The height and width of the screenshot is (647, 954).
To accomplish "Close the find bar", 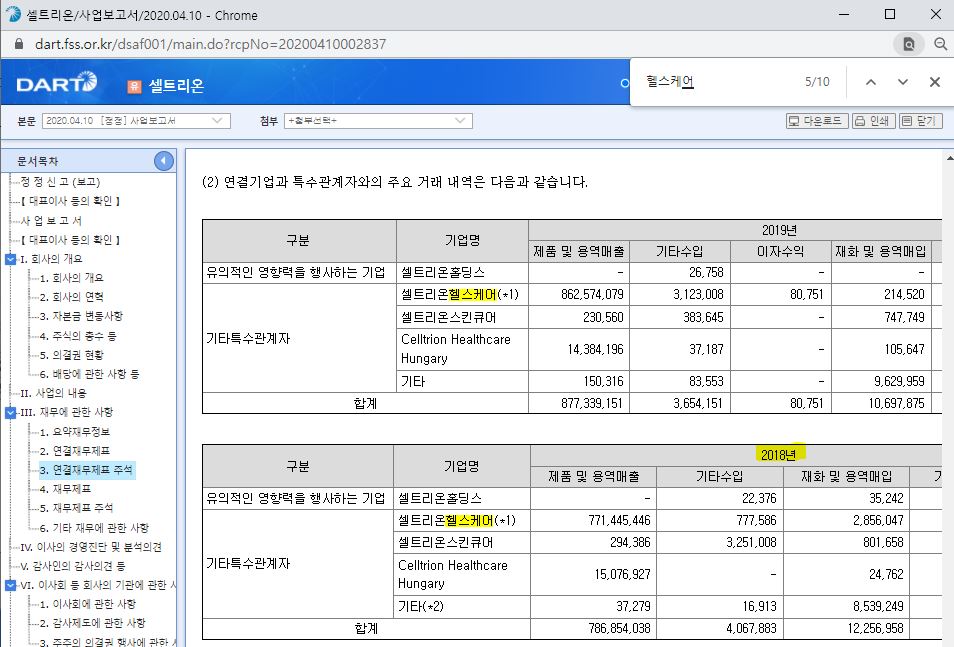I will (x=935, y=82).
